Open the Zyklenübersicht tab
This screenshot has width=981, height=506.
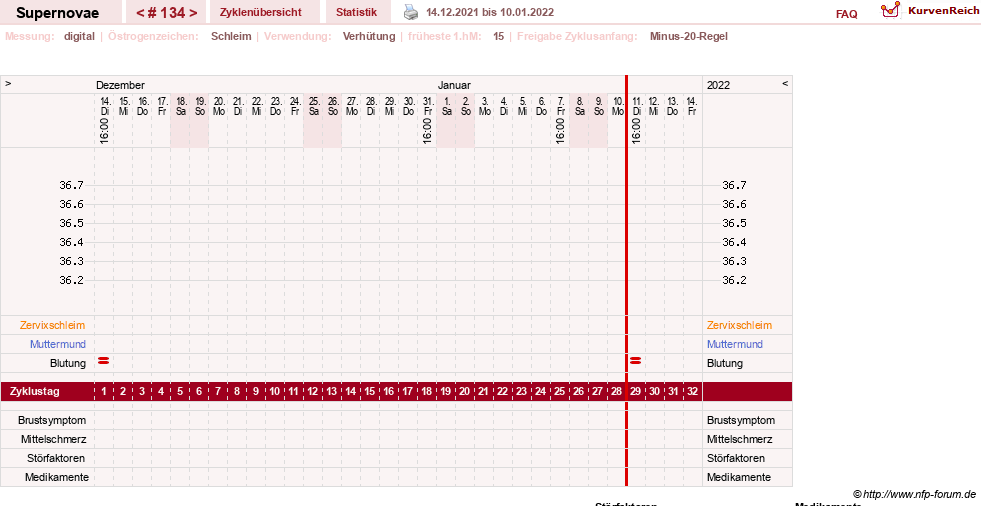(260, 12)
